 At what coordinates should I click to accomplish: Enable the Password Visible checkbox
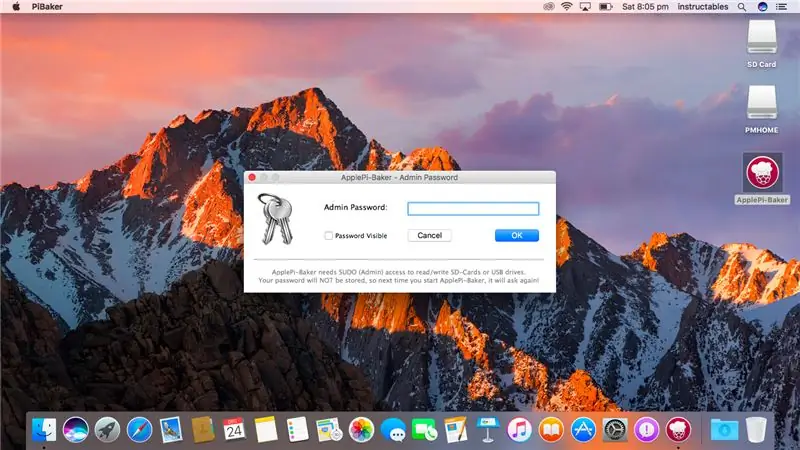[329, 236]
